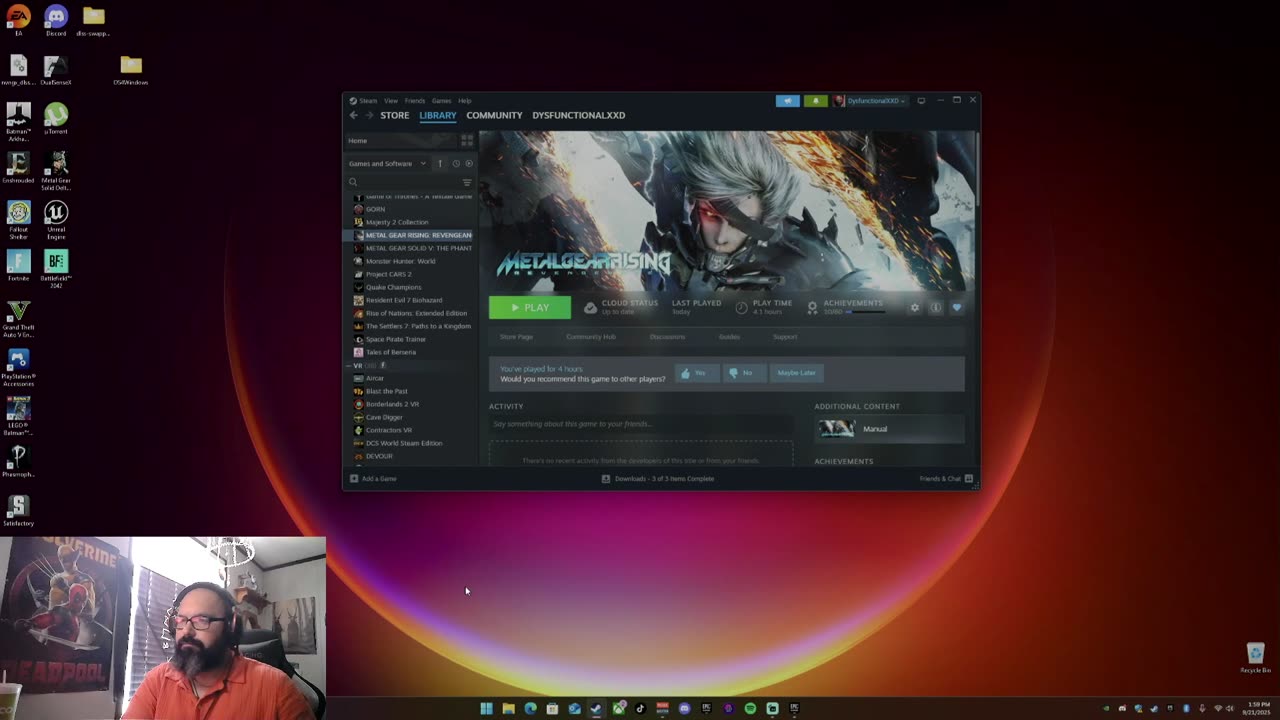Open the Steam menu
The height and width of the screenshot is (720, 1280).
pyautogui.click(x=368, y=101)
